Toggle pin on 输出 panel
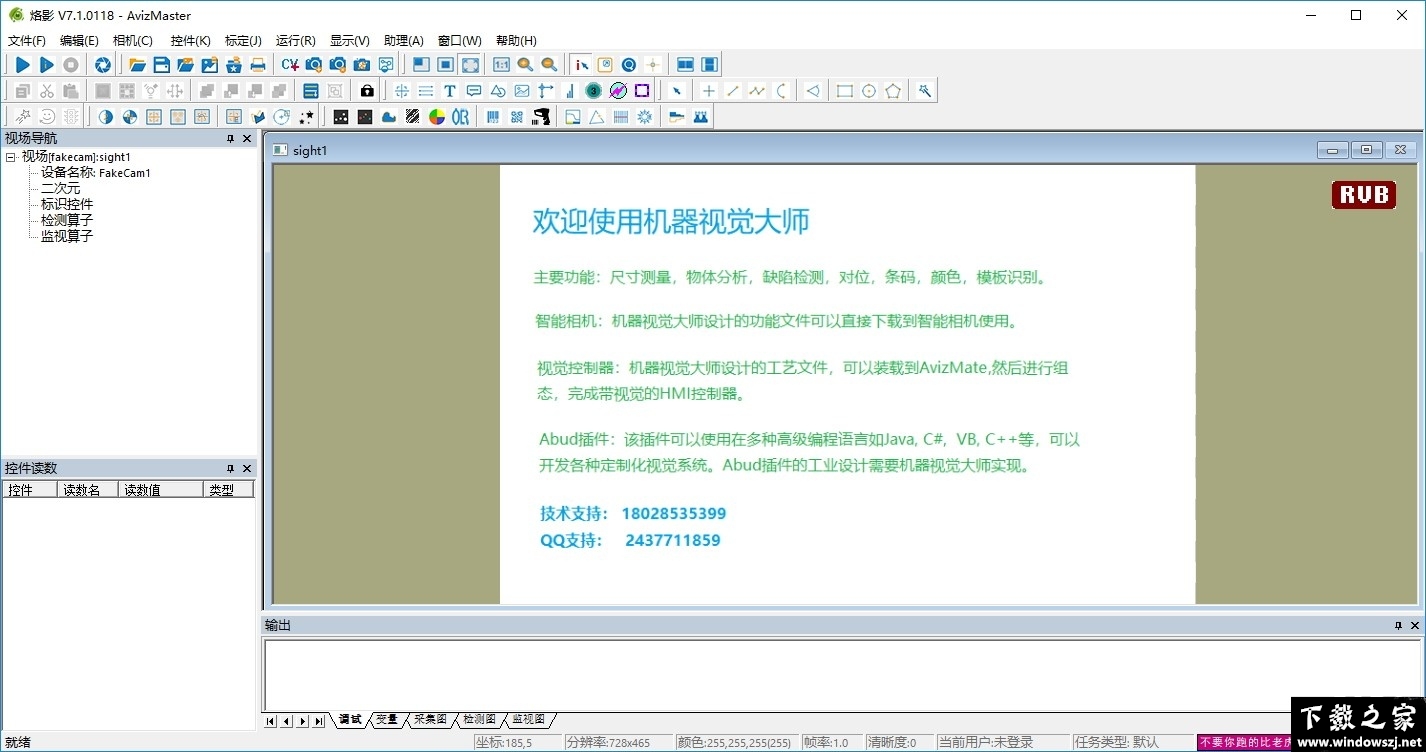The image size is (1426, 752). (x=1398, y=626)
